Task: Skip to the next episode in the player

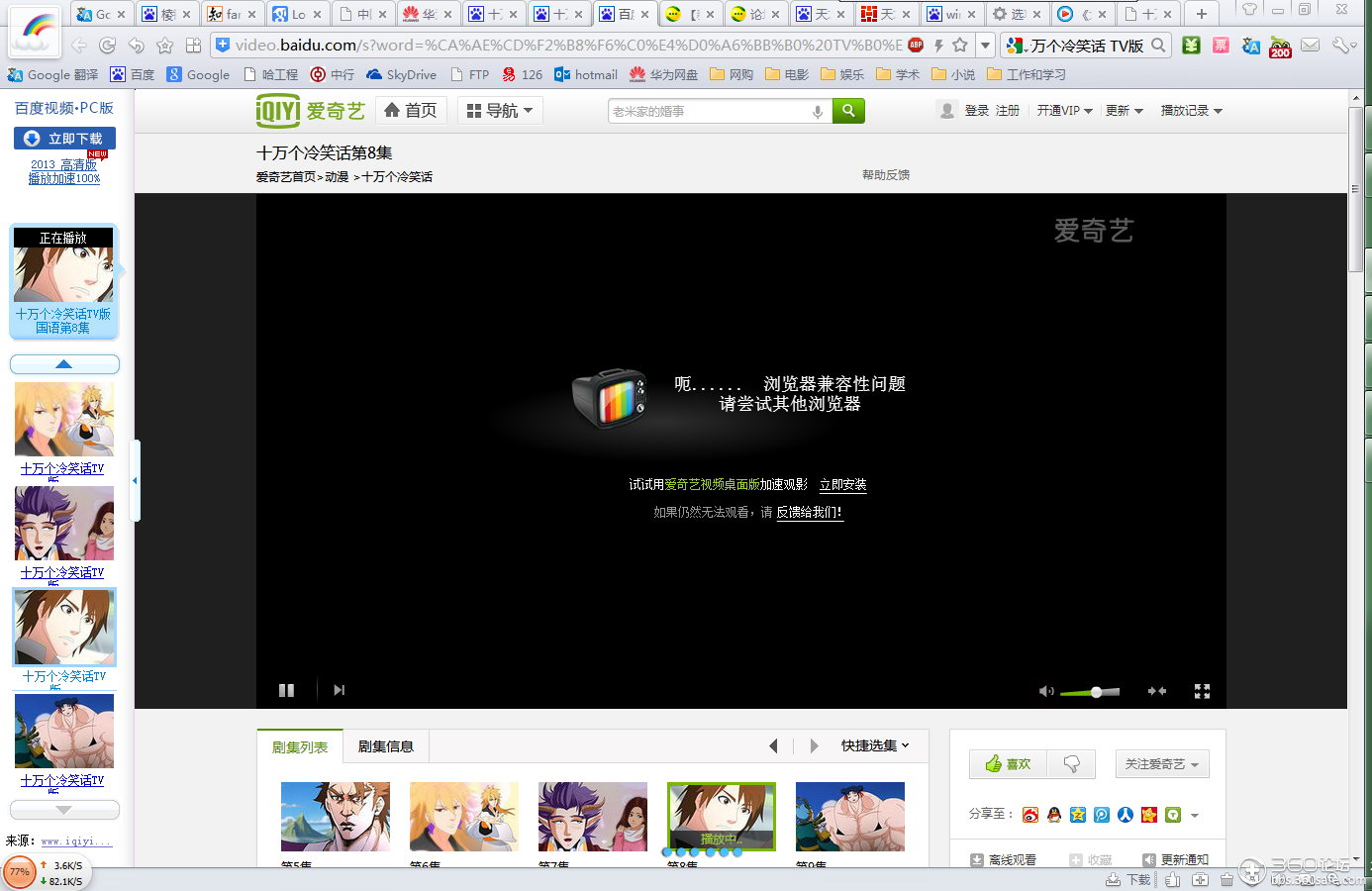Action: pyautogui.click(x=340, y=690)
